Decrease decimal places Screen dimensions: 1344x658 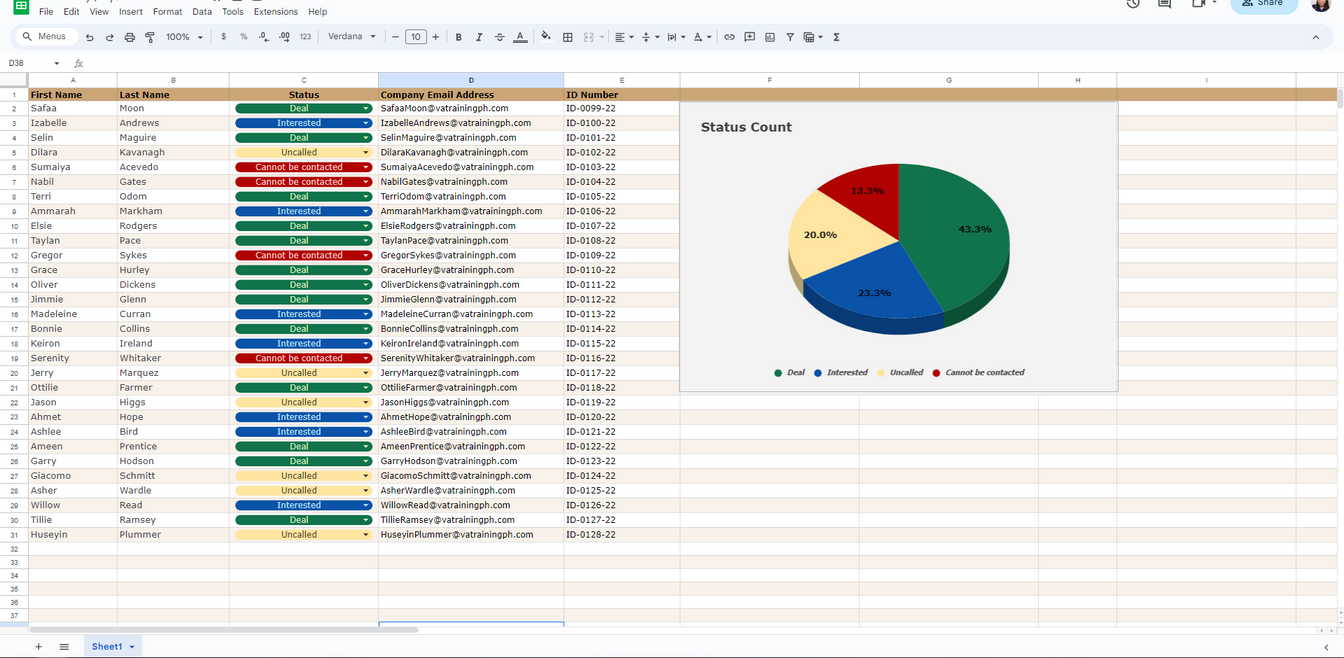click(264, 37)
